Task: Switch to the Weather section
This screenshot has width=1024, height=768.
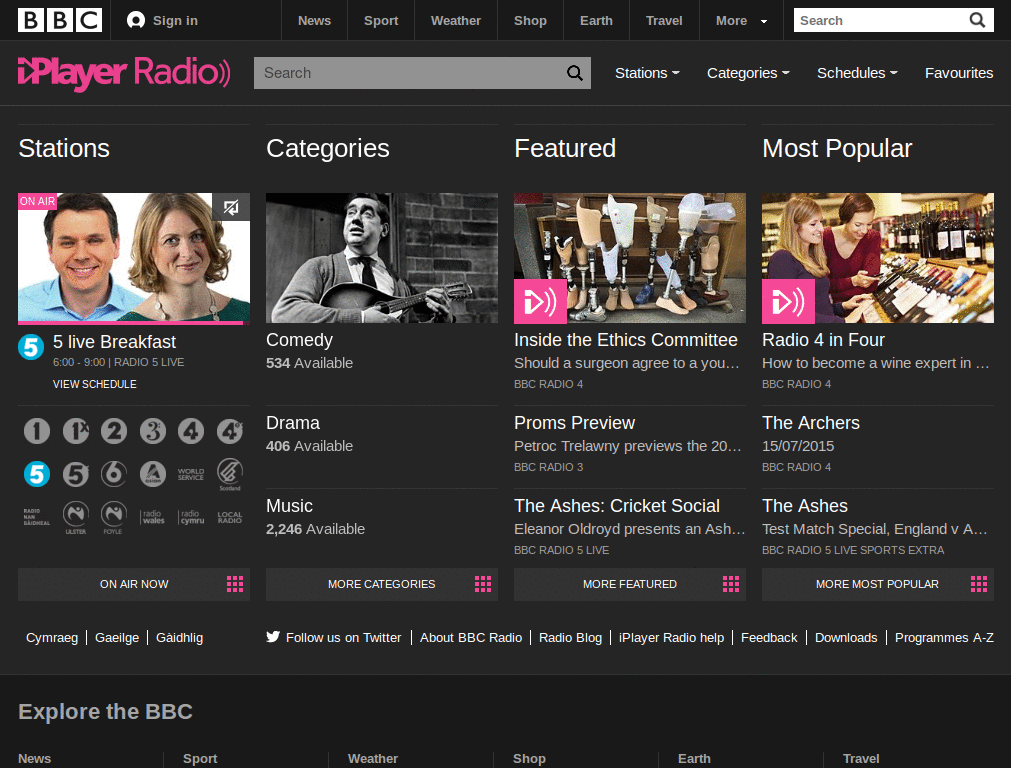Action: pos(455,20)
